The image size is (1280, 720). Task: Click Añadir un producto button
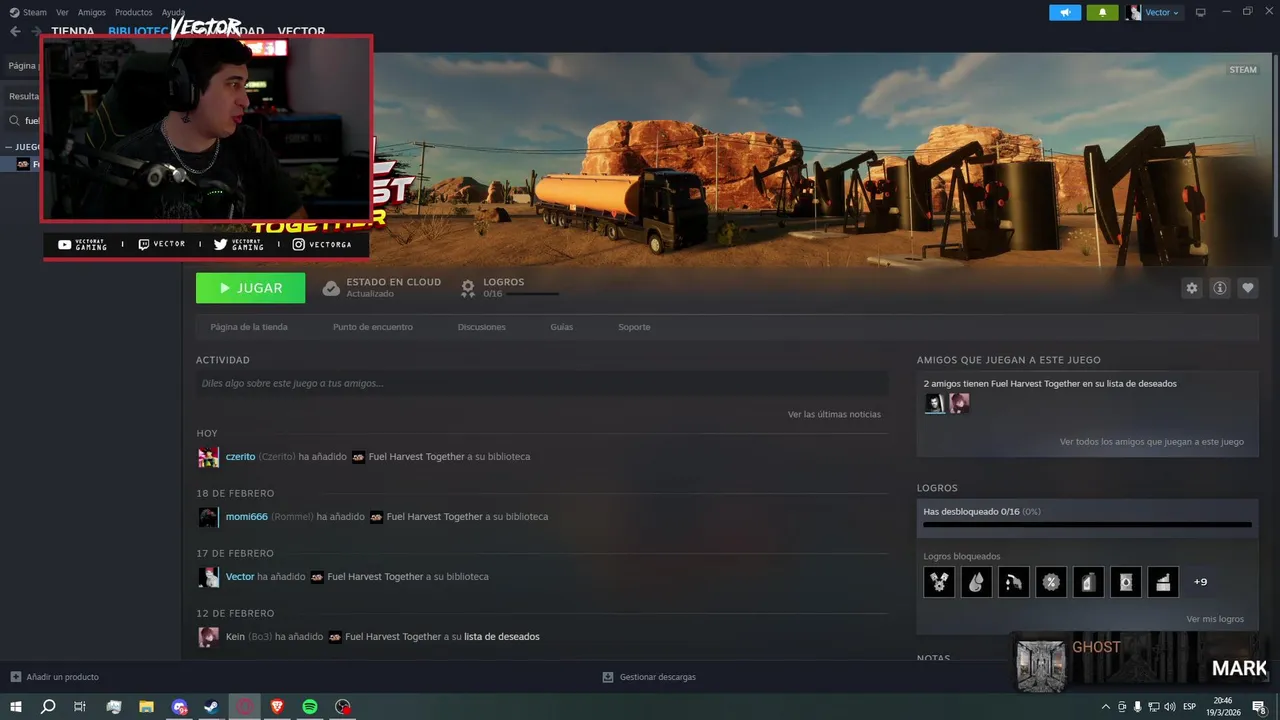pos(55,677)
